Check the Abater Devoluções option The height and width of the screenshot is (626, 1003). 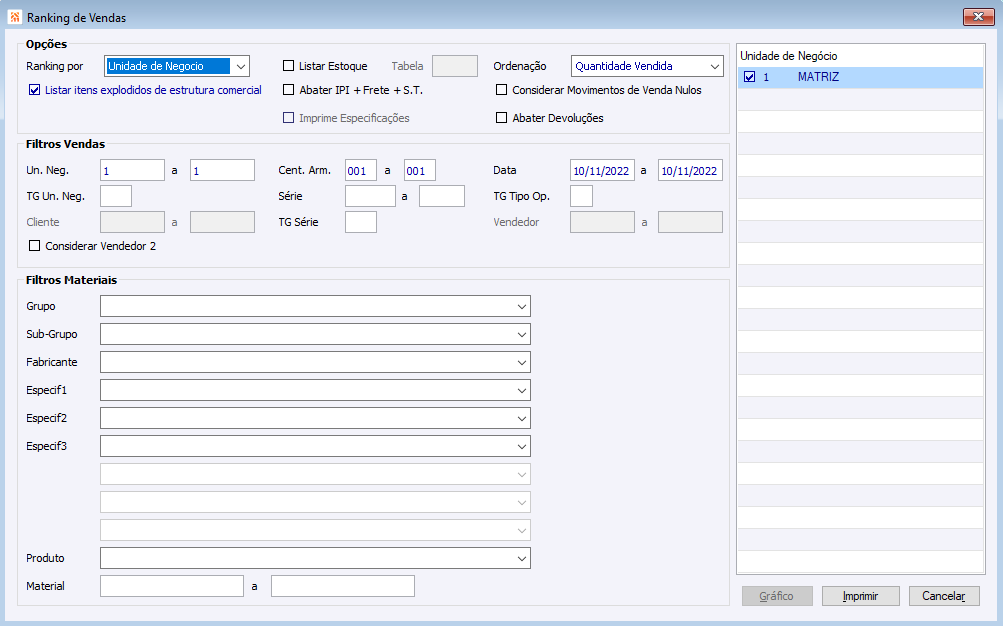tap(502, 118)
